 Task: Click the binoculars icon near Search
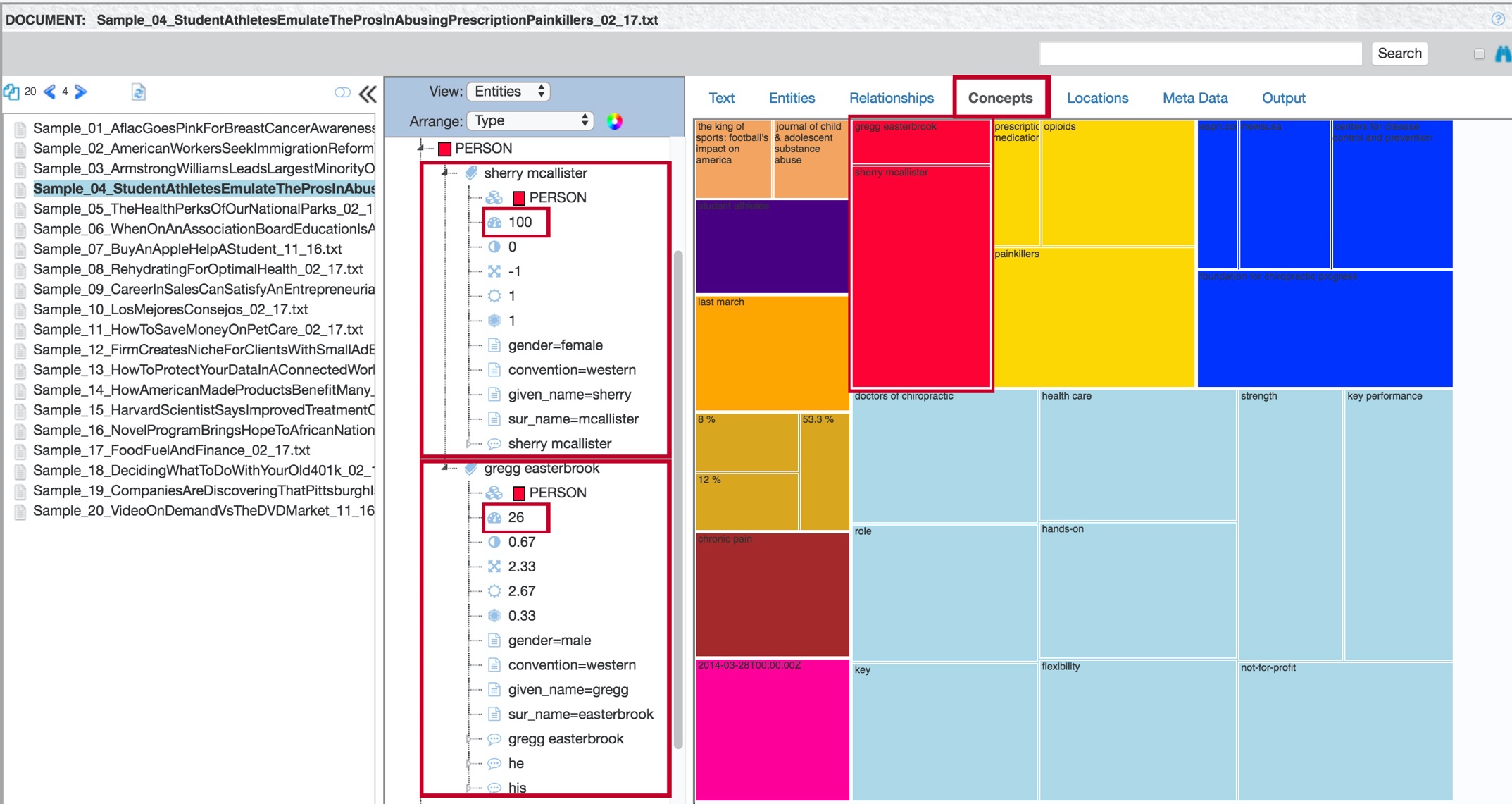coord(1504,54)
